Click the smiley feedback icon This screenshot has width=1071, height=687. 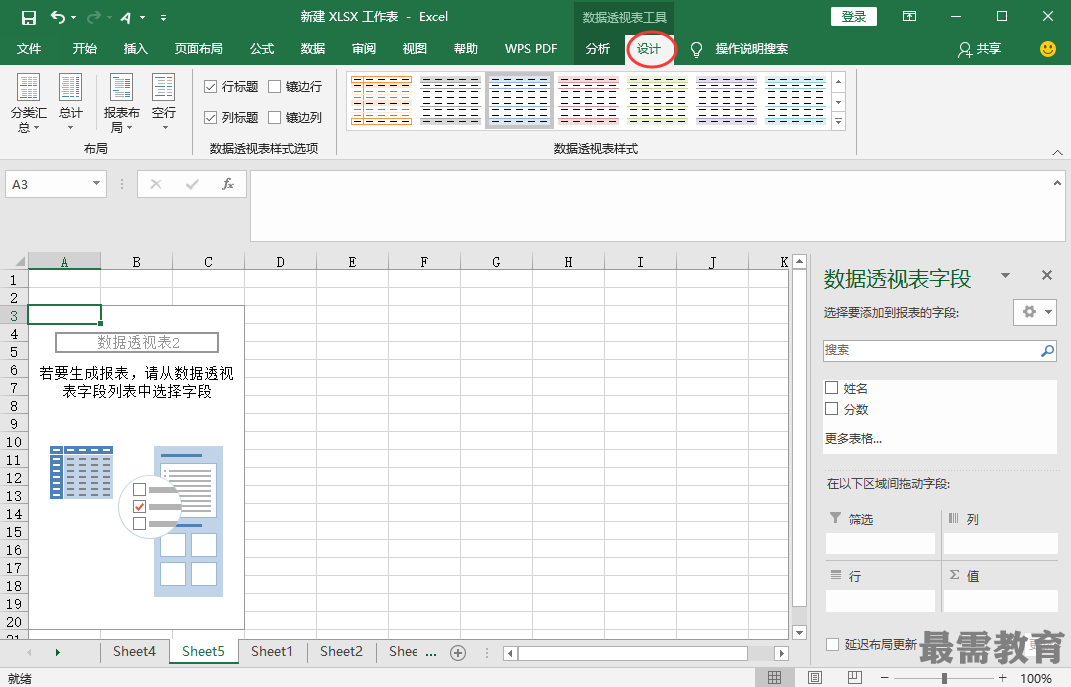(x=1047, y=49)
